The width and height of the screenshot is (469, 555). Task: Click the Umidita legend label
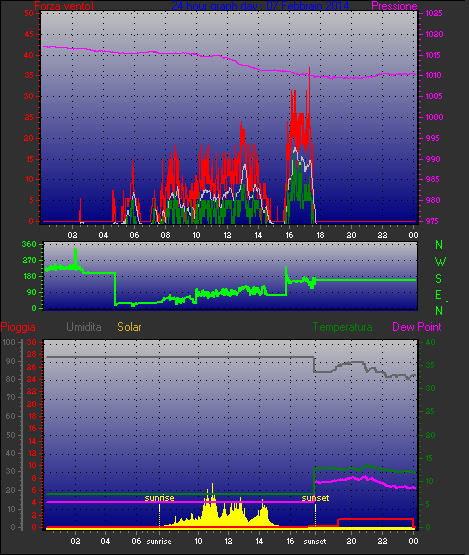pyautogui.click(x=84, y=327)
